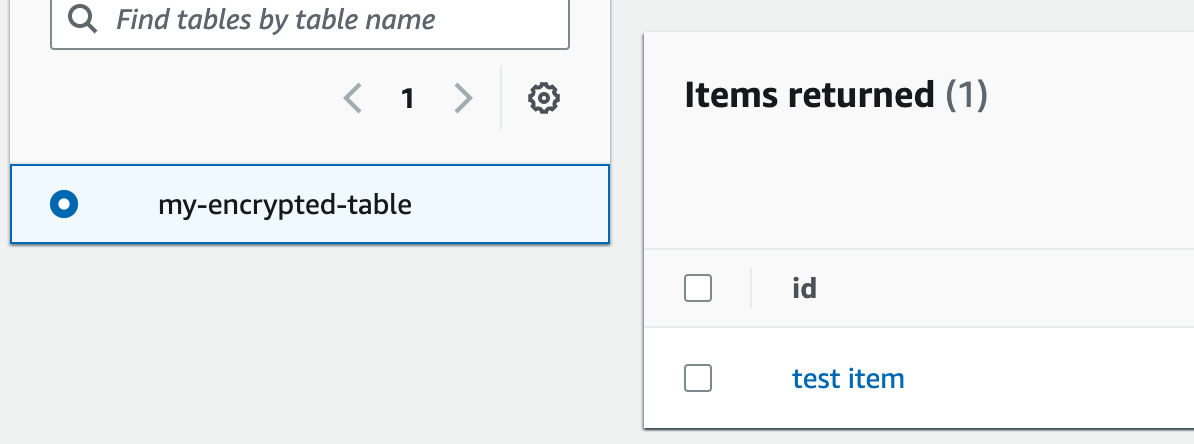The height and width of the screenshot is (444, 1194).
Task: Click the separator beside the settings gear
Action: click(501, 98)
